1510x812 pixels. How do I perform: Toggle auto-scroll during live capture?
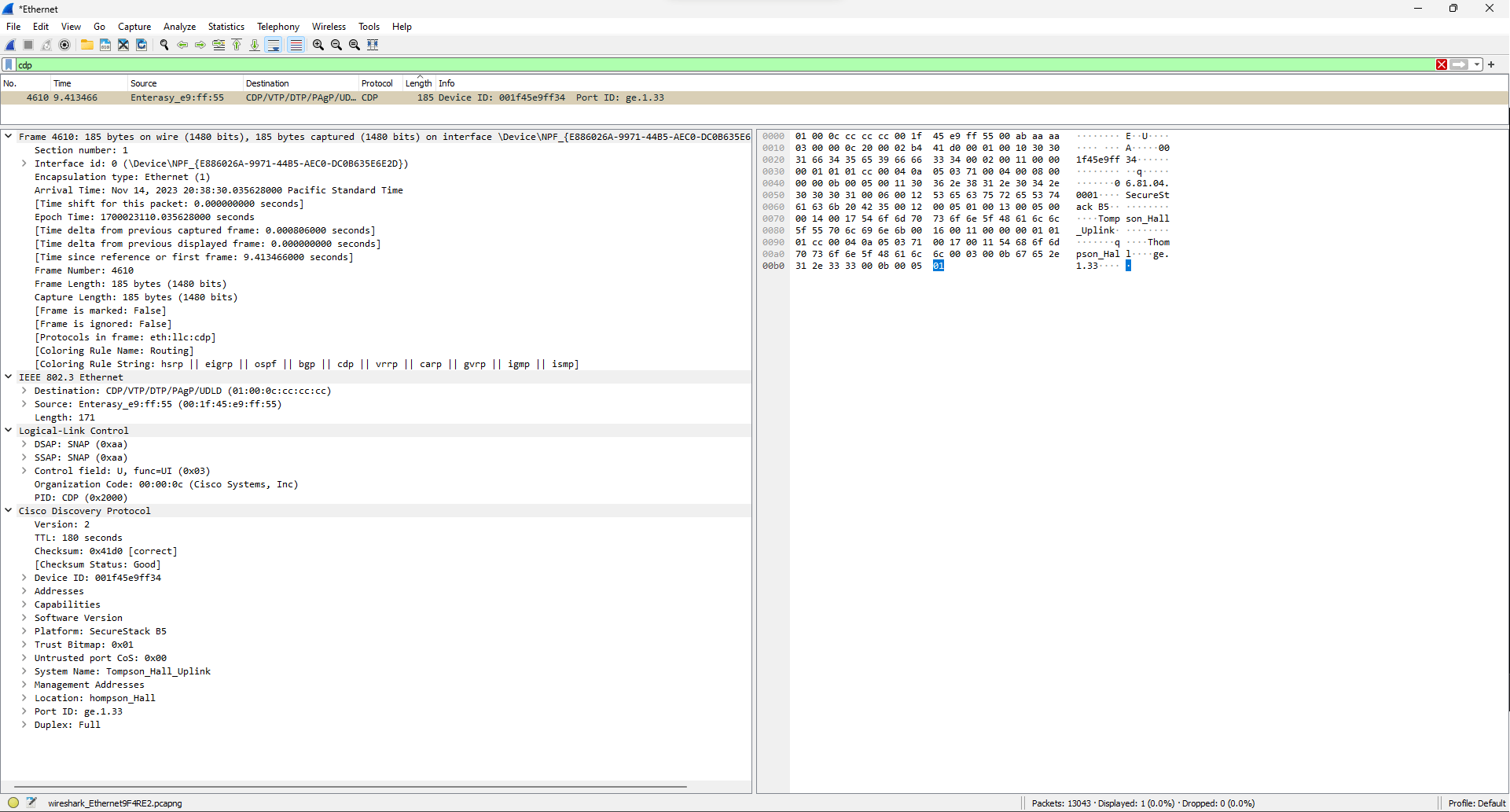point(274,45)
